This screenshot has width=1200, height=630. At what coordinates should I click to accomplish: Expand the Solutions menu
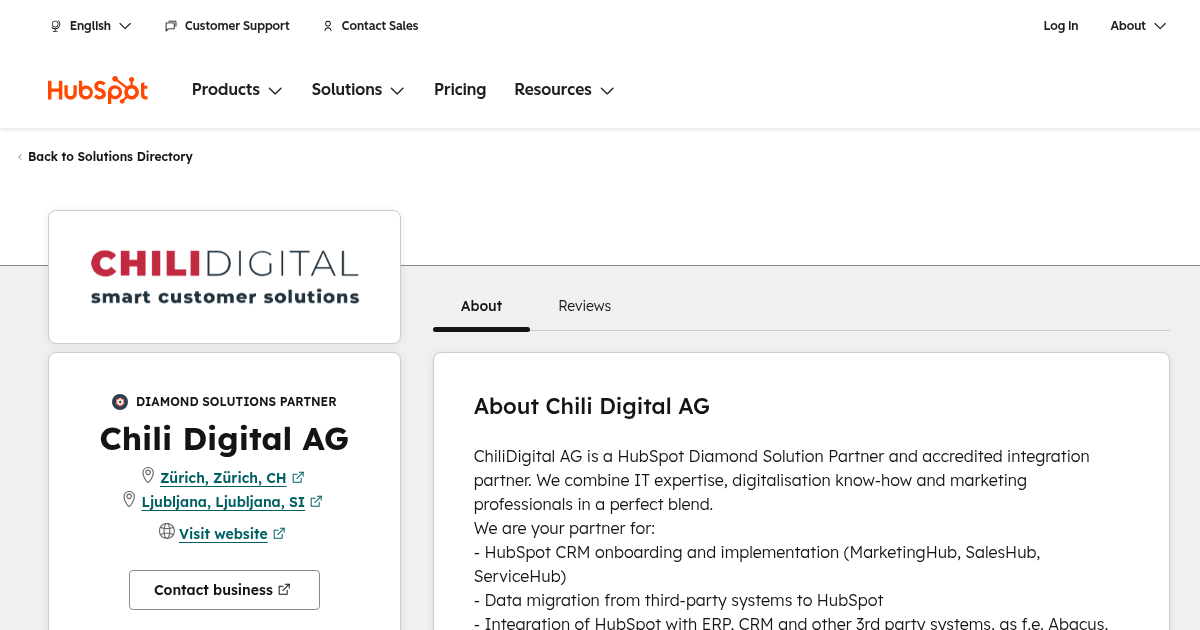coord(358,90)
